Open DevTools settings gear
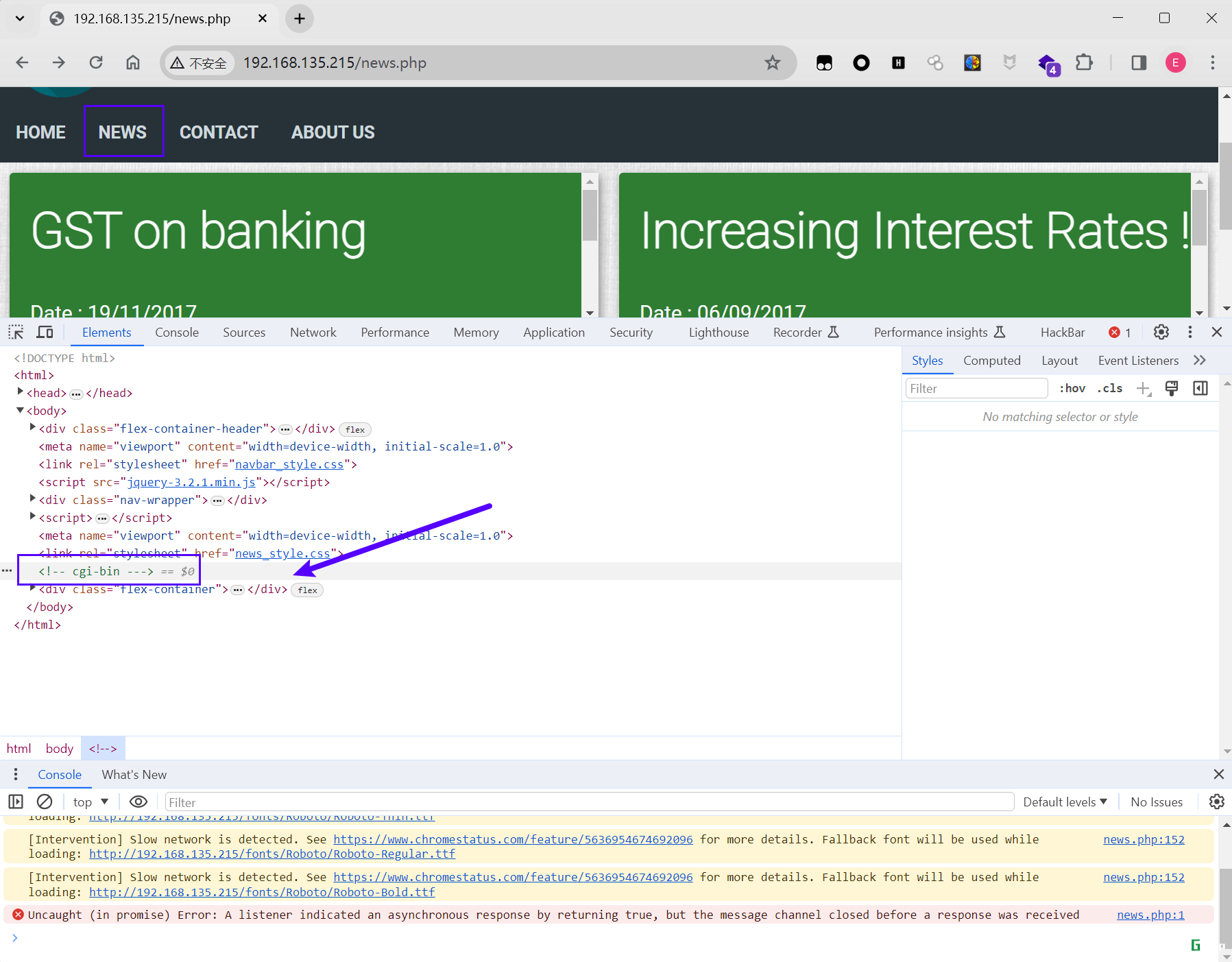This screenshot has height=962, width=1232. point(1161,333)
